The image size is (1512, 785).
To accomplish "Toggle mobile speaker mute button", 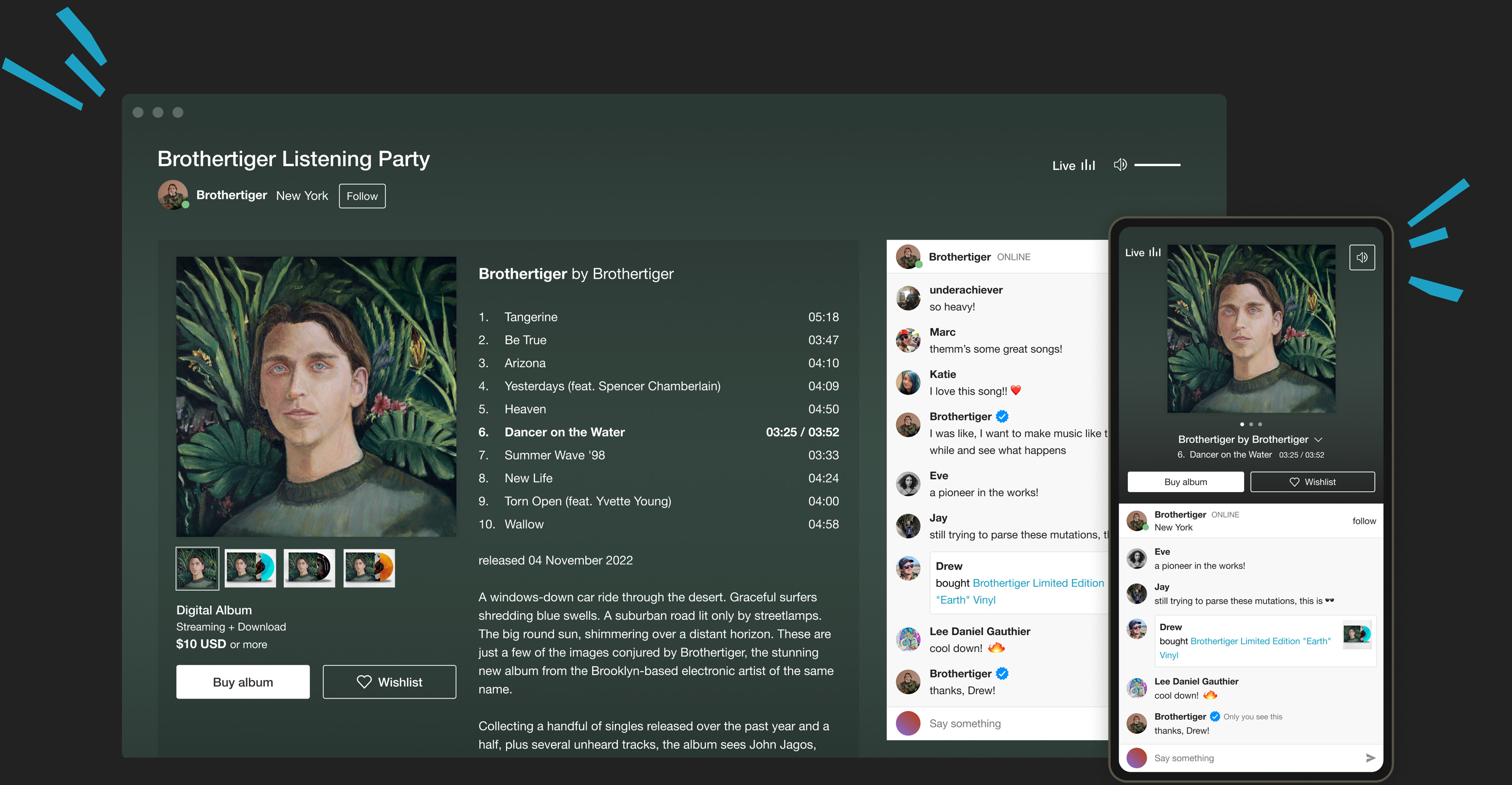I will click(x=1362, y=257).
